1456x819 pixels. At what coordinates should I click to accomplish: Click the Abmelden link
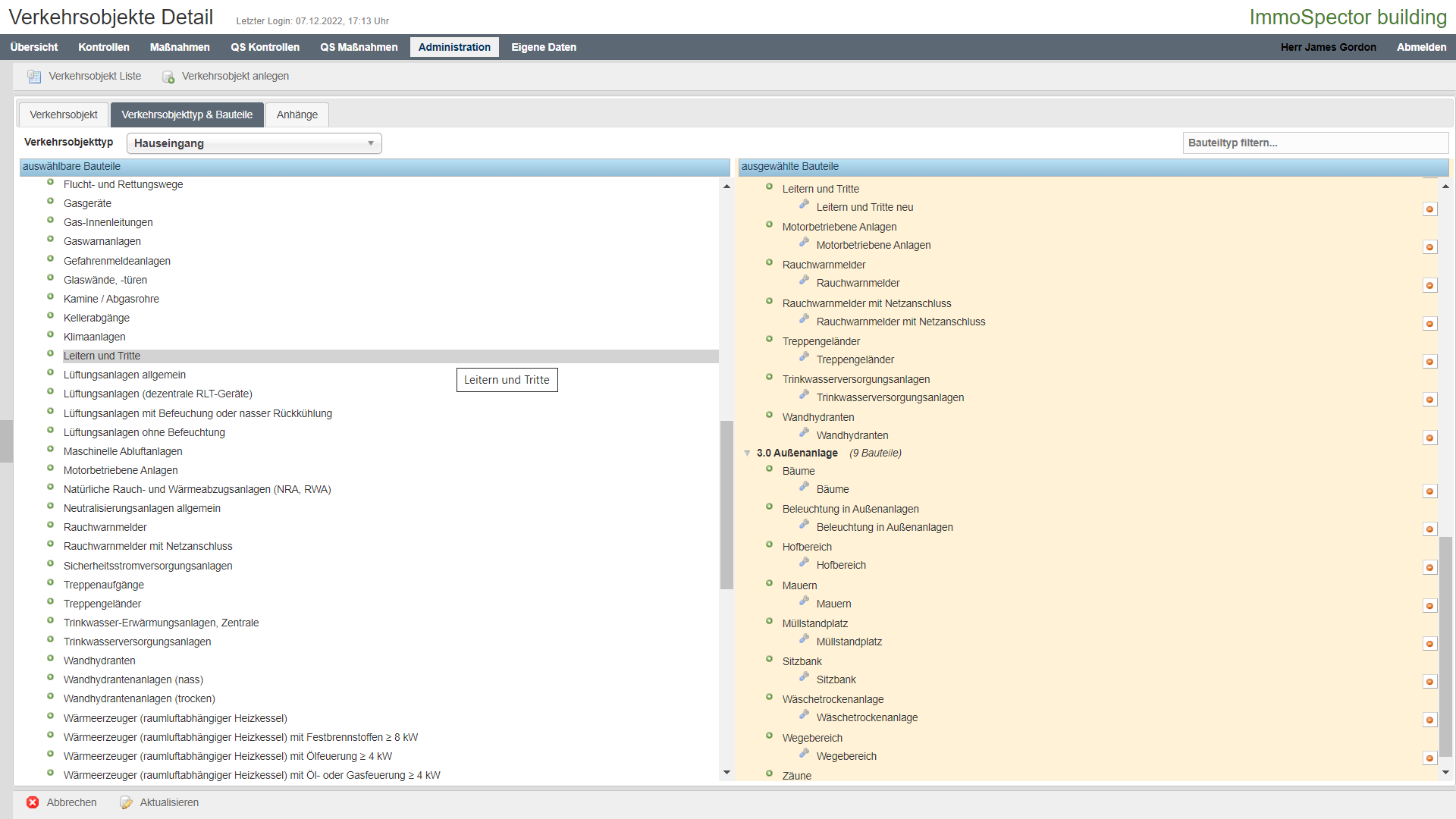click(x=1421, y=47)
